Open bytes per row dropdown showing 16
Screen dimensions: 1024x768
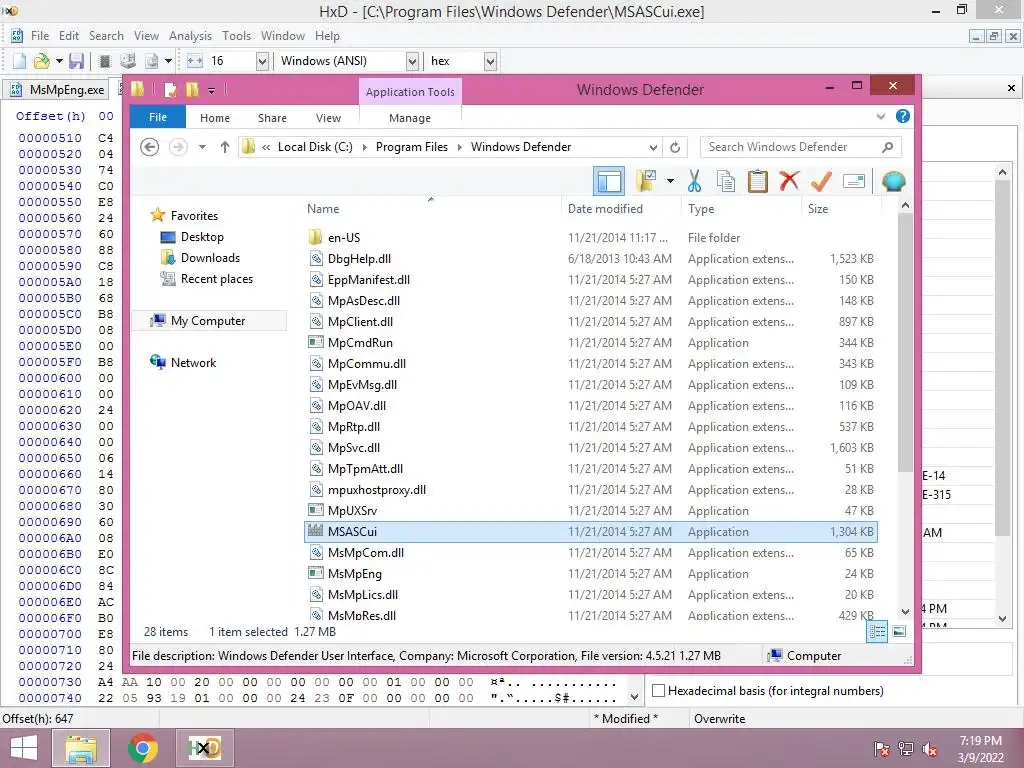(x=262, y=61)
